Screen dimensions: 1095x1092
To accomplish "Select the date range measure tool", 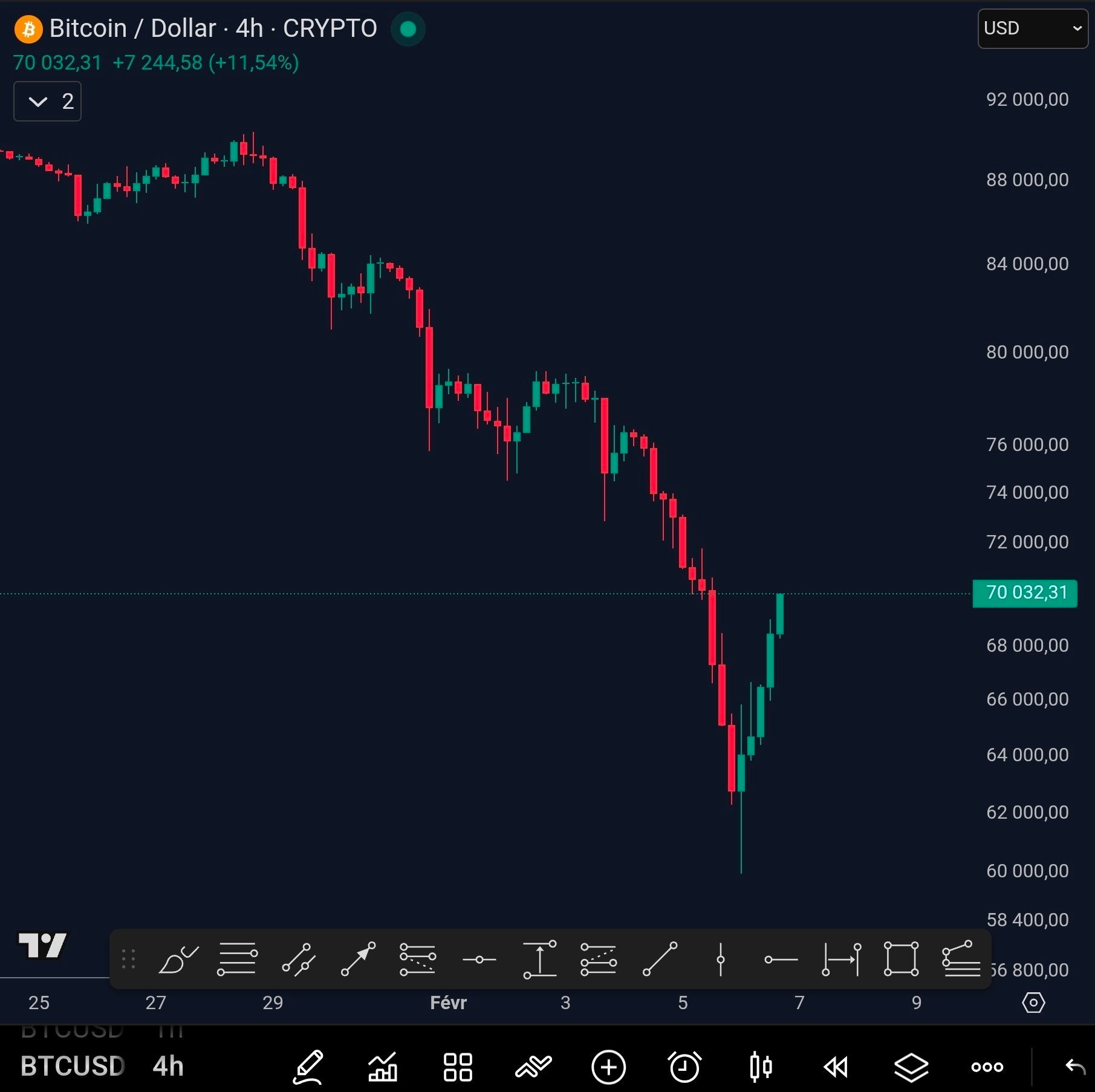I will [841, 959].
